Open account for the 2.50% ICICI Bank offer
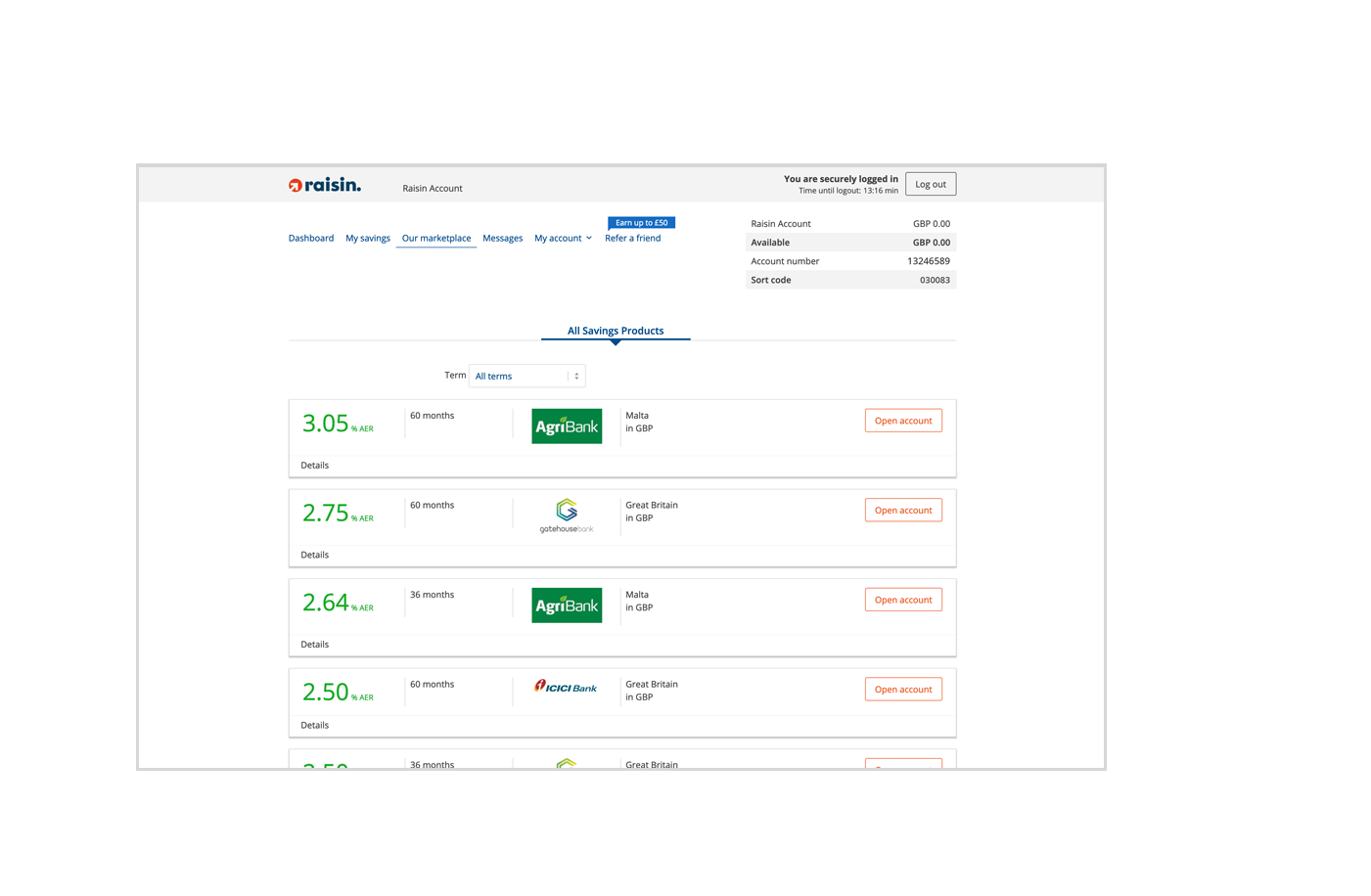The image size is (1371, 896). [903, 689]
